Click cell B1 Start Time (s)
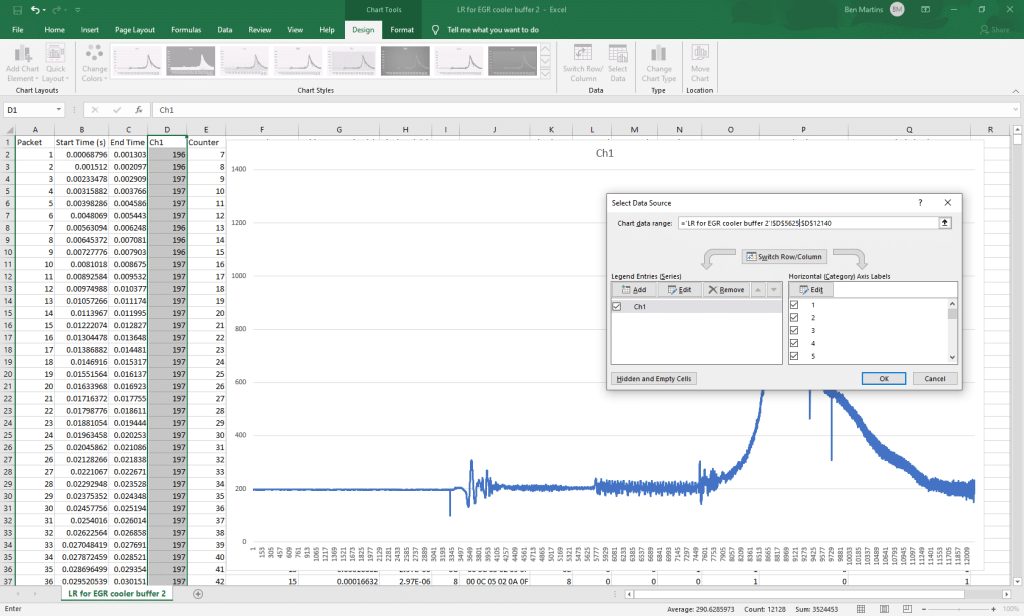1024x616 pixels. [81, 142]
